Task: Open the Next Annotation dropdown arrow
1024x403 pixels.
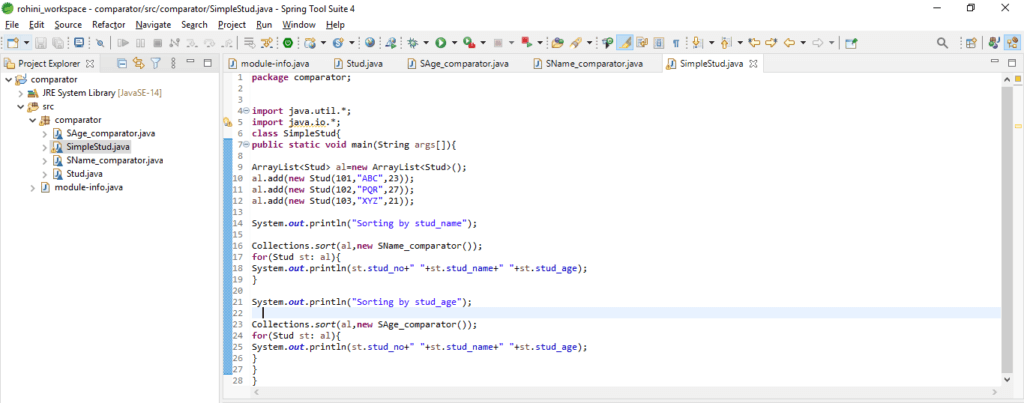Action: 711,43
